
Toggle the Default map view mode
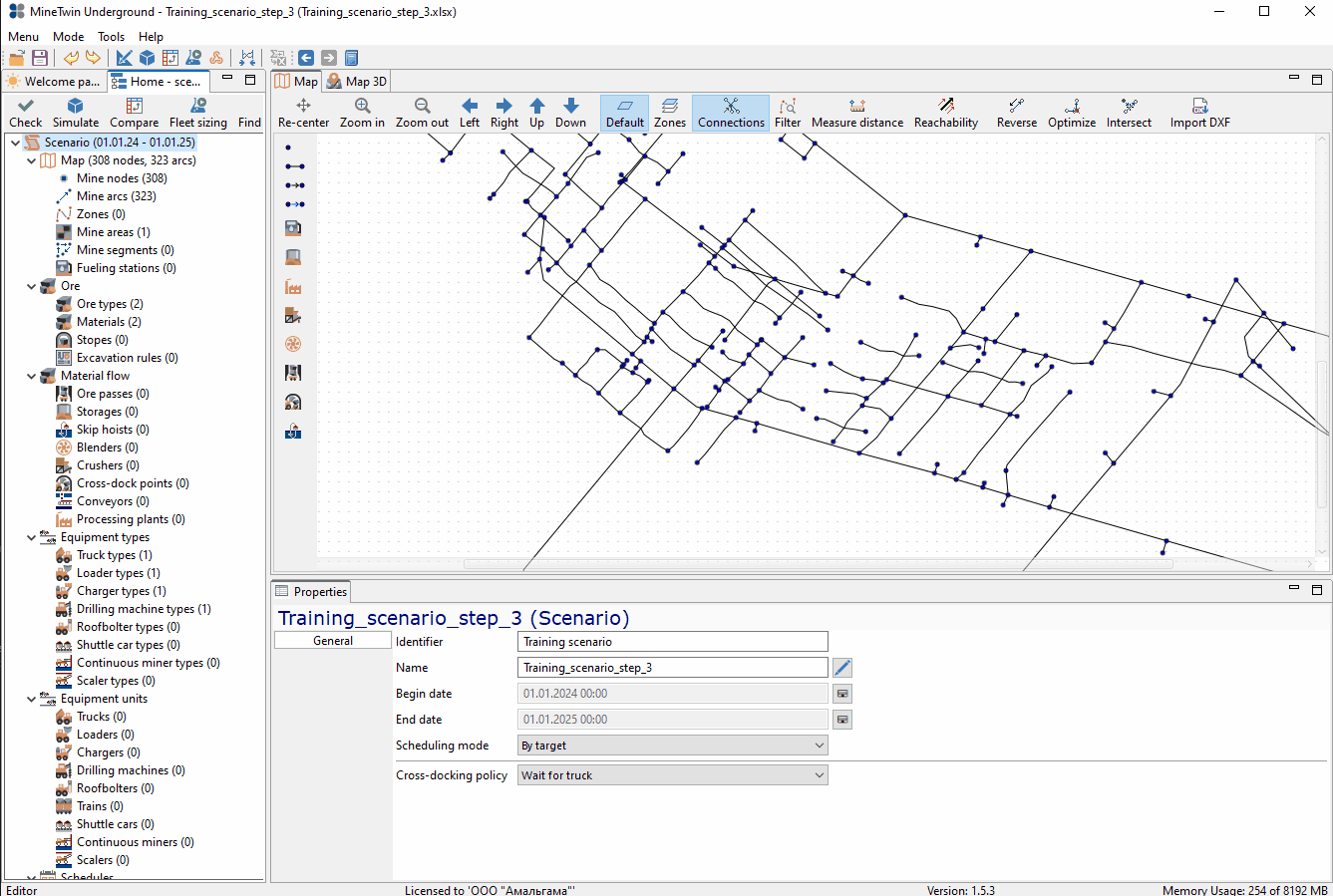(625, 113)
